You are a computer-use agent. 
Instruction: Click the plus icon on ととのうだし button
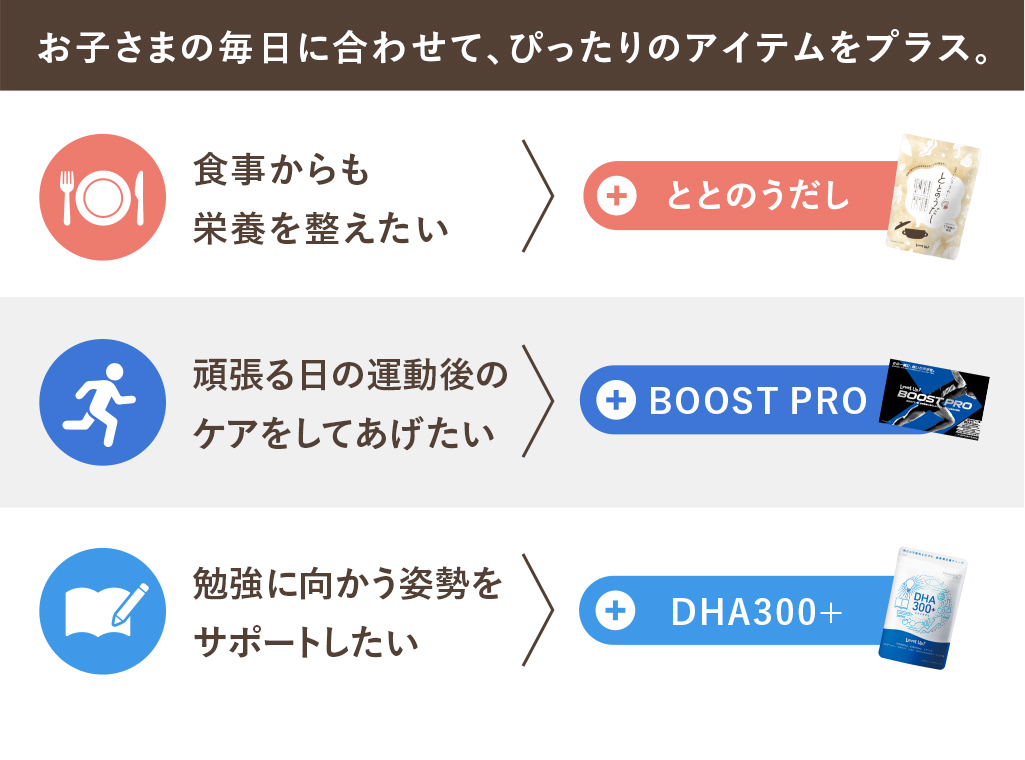(x=616, y=195)
